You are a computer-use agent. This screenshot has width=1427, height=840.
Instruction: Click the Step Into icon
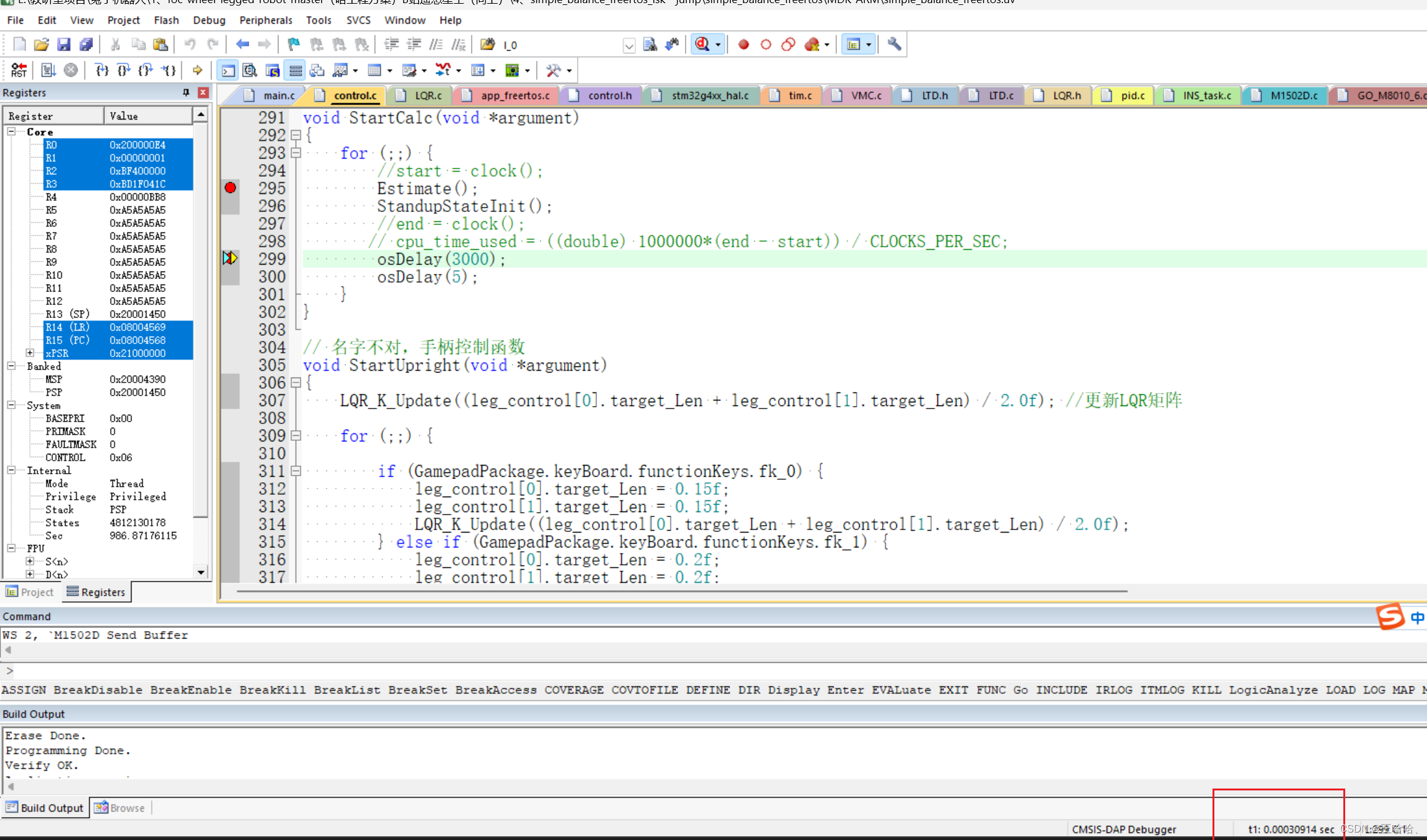point(102,70)
